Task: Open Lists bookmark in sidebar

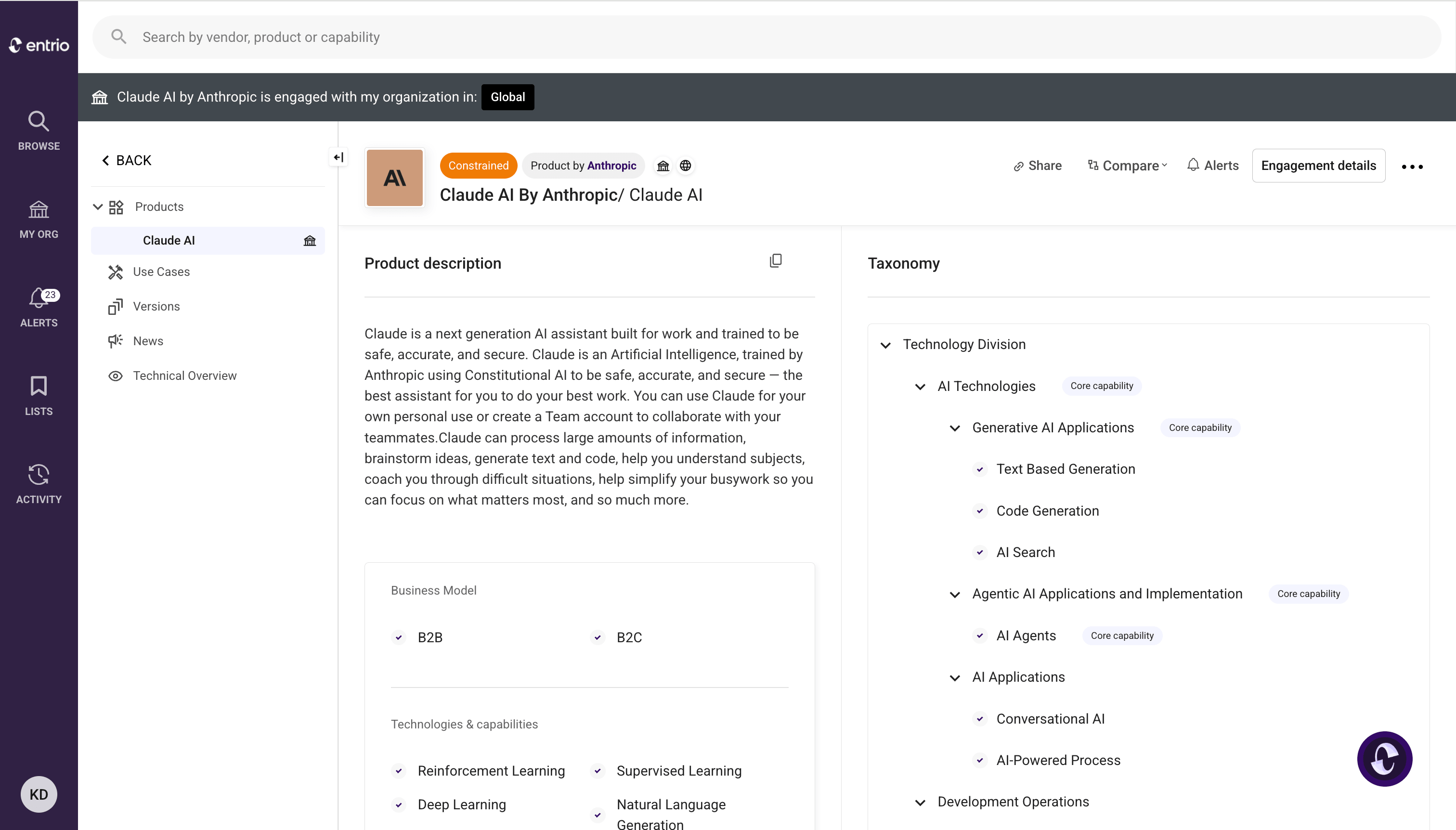Action: [39, 396]
